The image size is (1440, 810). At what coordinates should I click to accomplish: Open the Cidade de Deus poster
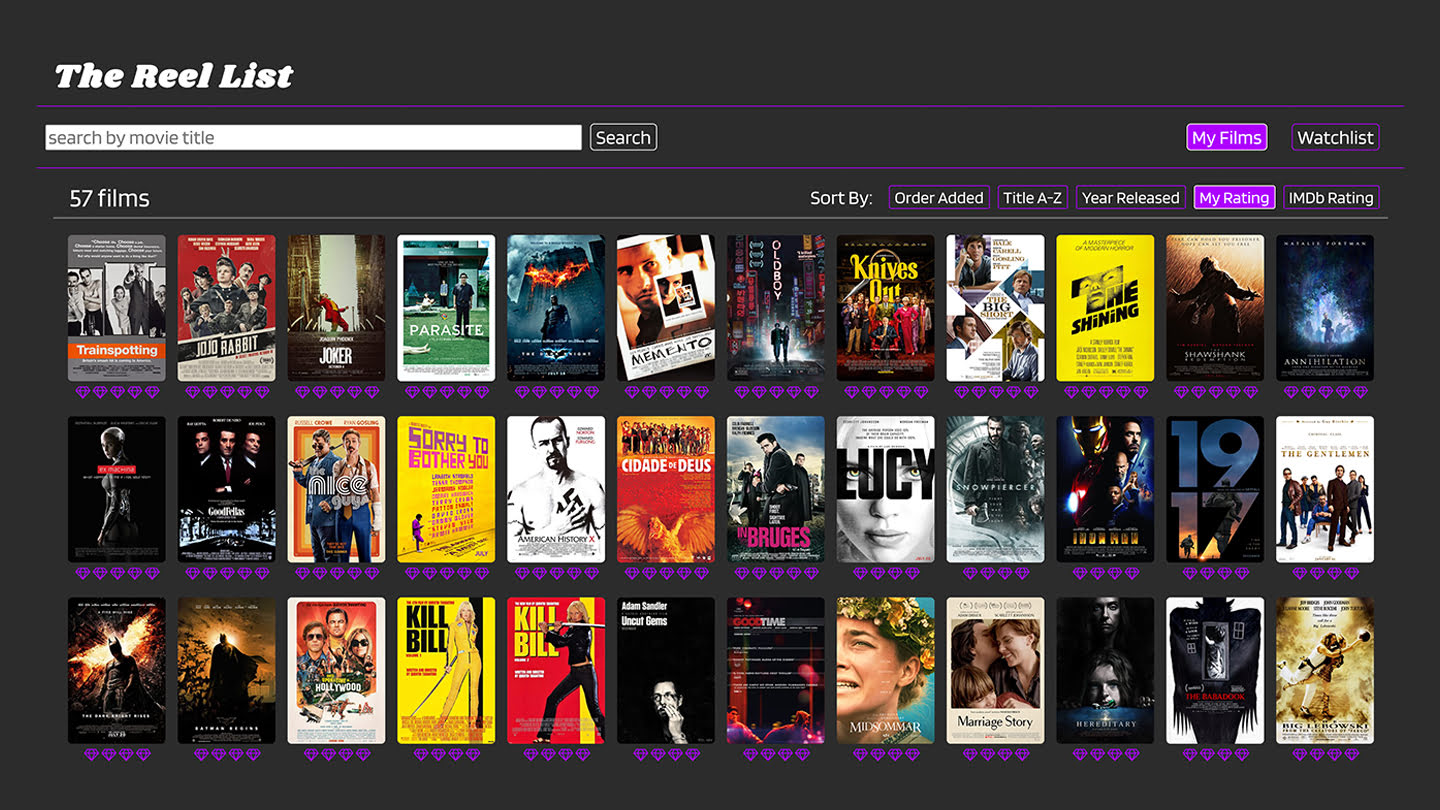pyautogui.click(x=666, y=490)
